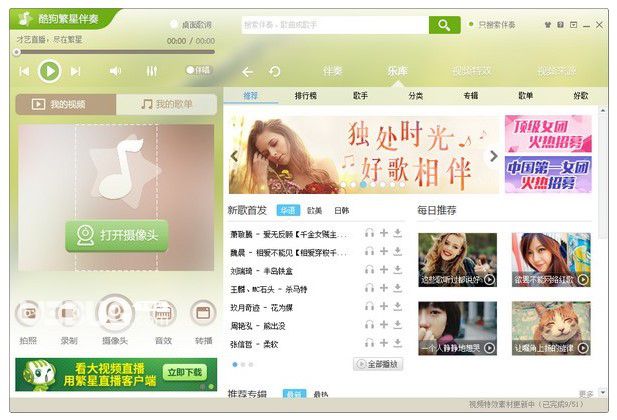This screenshot has height=420, width=617.
Task: Toggle 桌面歌词 desktop lyrics
Action: point(191,25)
